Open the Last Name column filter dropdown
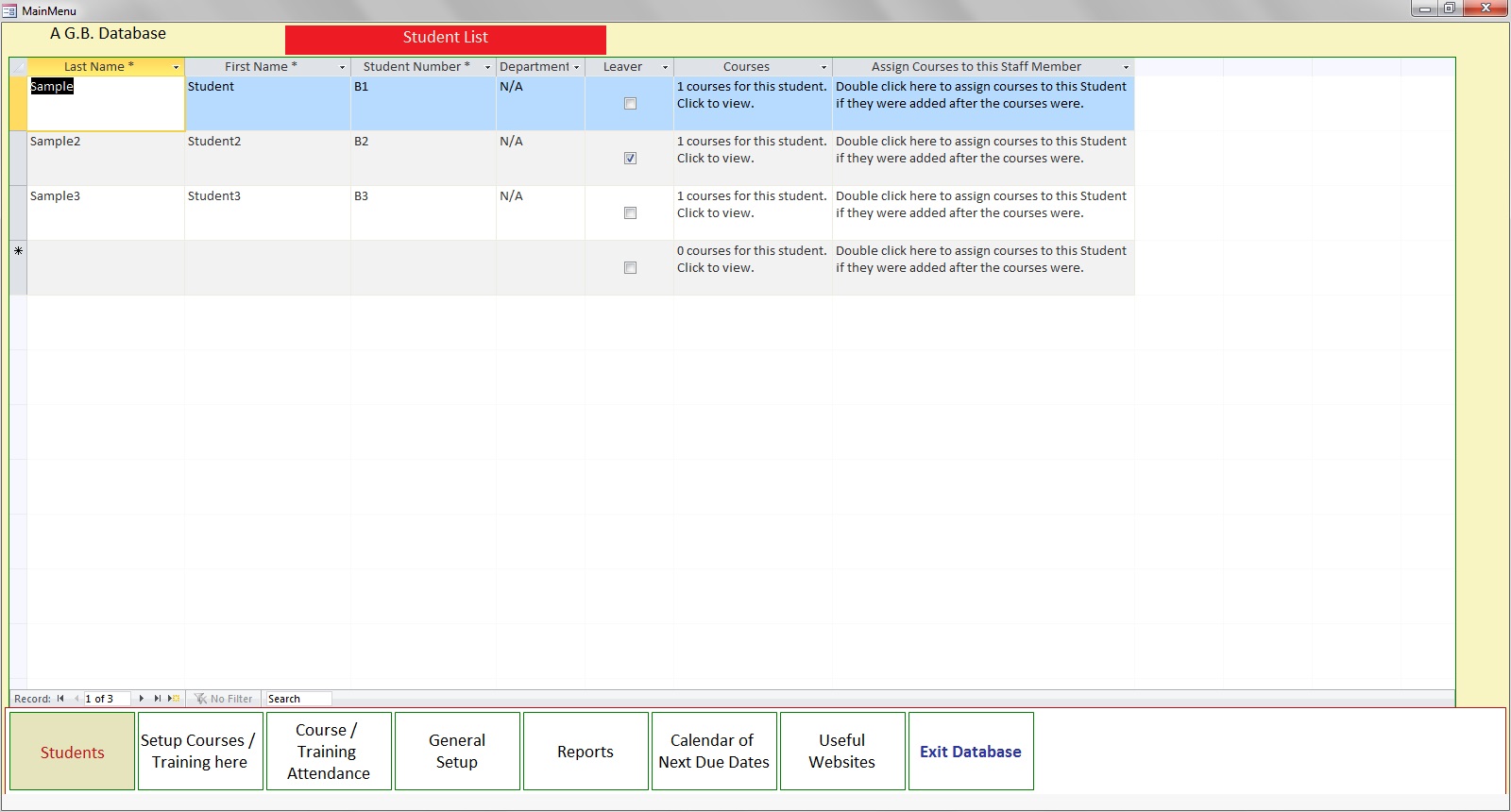 point(176,67)
